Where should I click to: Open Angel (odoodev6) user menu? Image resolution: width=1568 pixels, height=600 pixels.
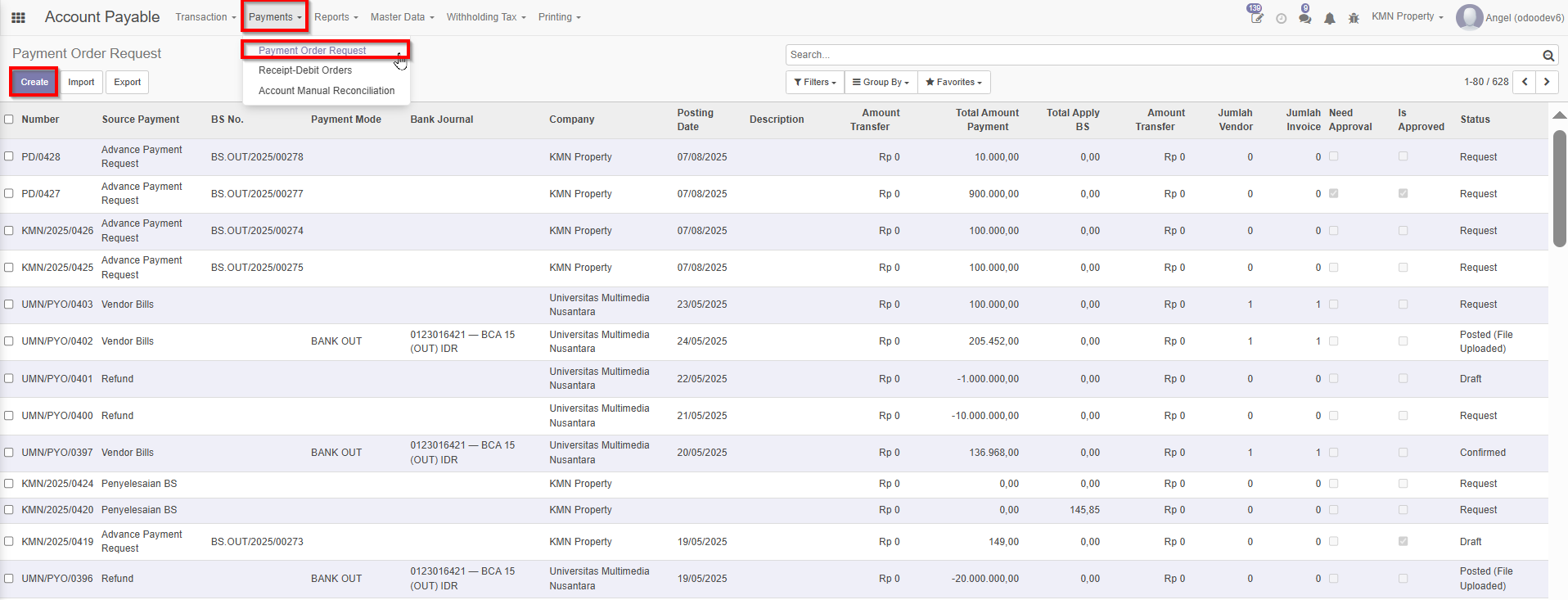pos(1510,17)
